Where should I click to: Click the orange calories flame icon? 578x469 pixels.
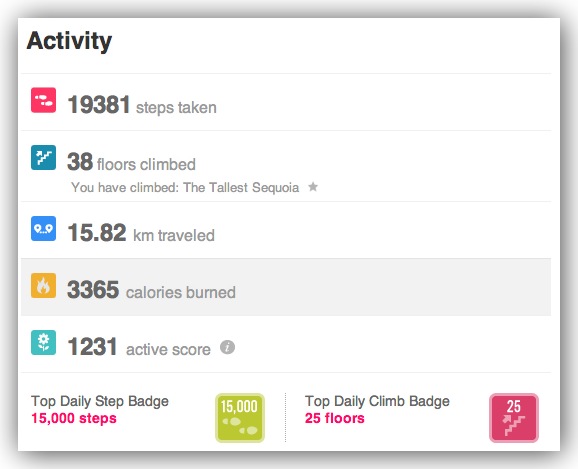[43, 285]
